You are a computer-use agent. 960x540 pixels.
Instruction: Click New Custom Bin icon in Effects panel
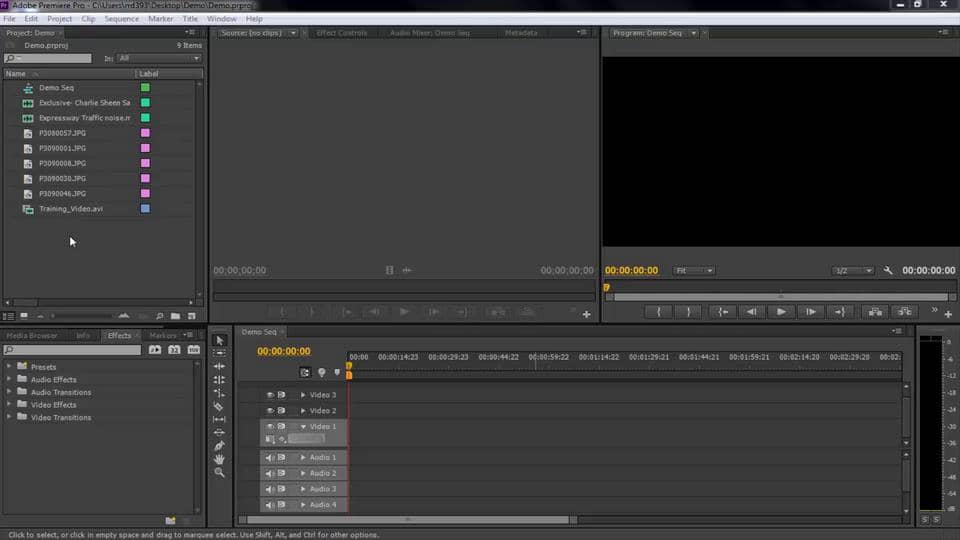pos(170,520)
